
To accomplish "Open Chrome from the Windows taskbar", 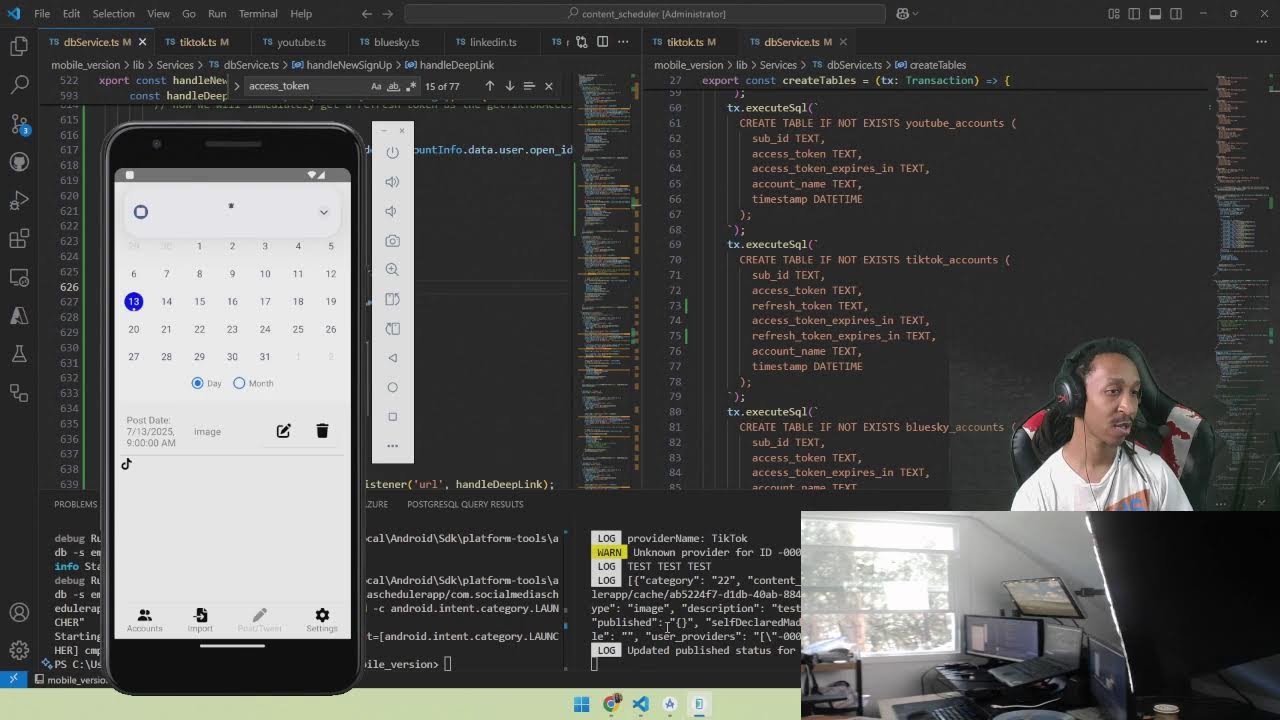I will tap(611, 704).
